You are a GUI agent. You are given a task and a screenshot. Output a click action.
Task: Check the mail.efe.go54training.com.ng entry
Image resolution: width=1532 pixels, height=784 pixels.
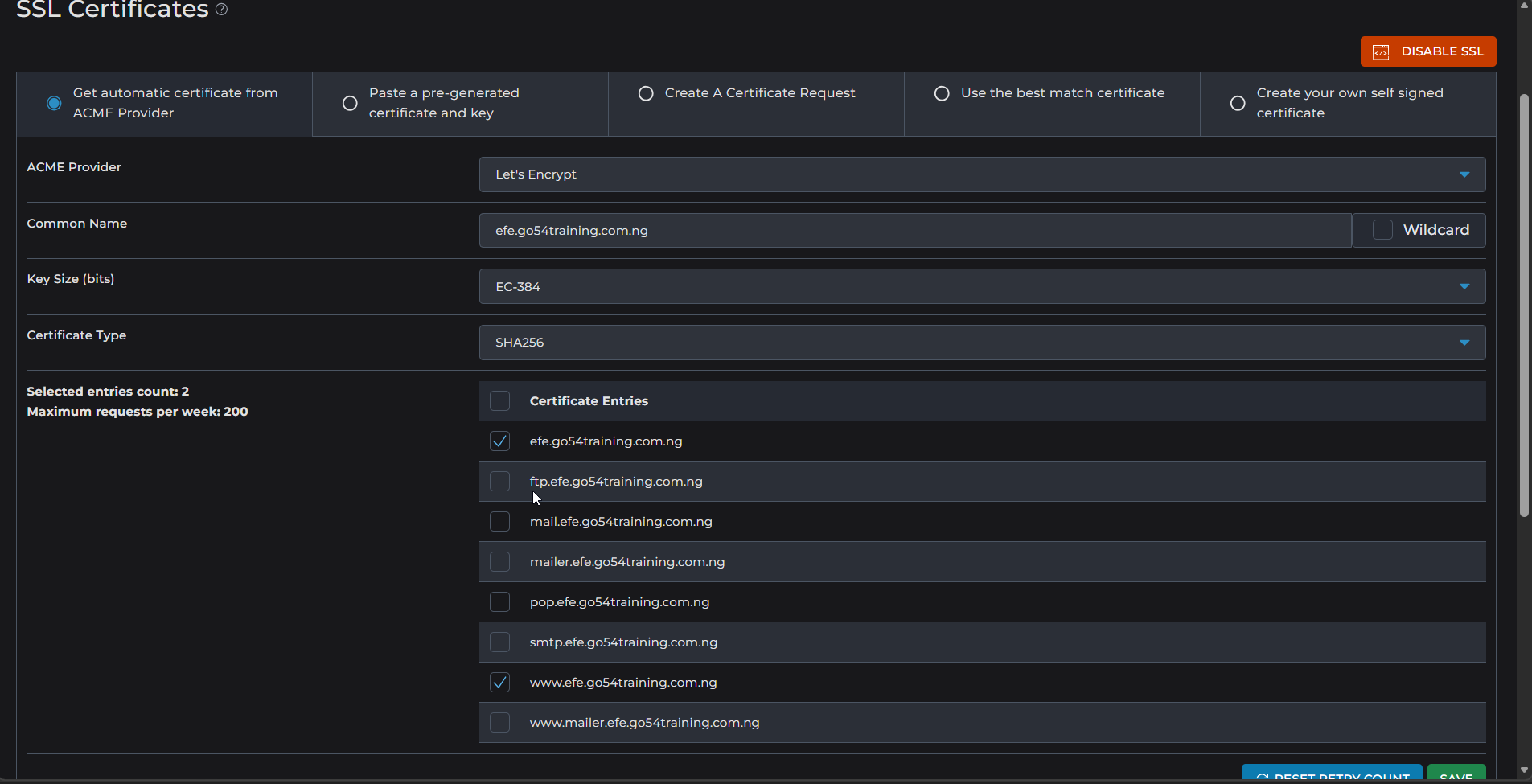click(x=499, y=522)
